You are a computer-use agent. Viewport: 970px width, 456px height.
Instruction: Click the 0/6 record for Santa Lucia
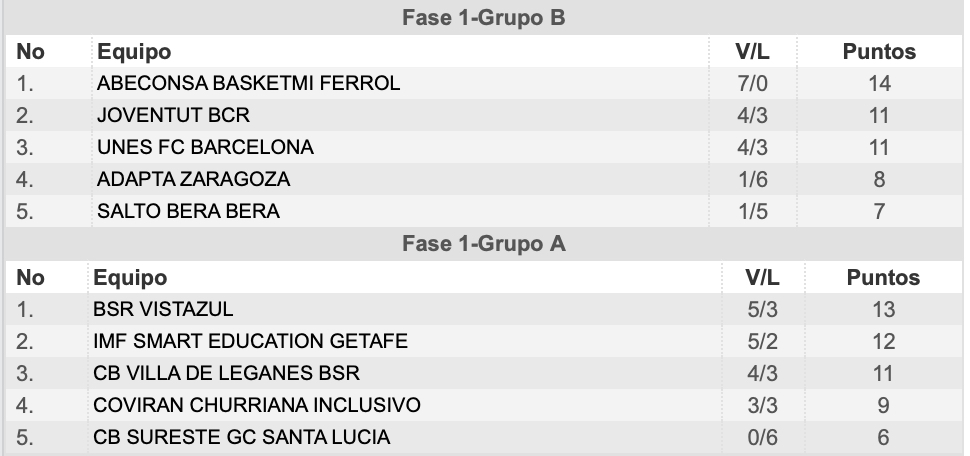(x=763, y=437)
